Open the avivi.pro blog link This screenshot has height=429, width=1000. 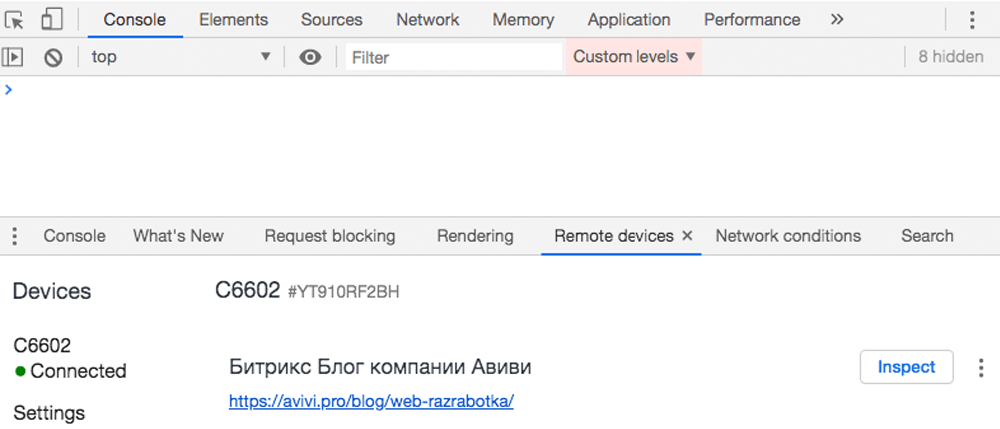point(371,402)
